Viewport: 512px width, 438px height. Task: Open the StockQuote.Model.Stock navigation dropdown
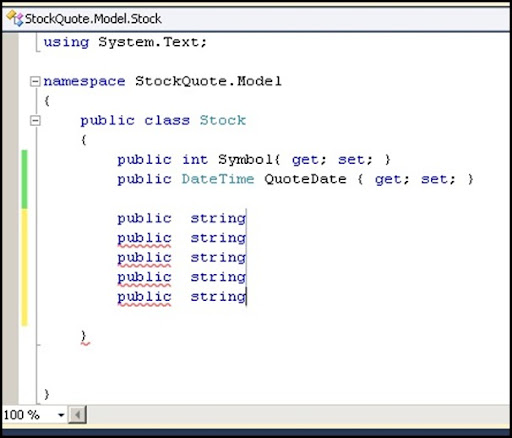257,19
